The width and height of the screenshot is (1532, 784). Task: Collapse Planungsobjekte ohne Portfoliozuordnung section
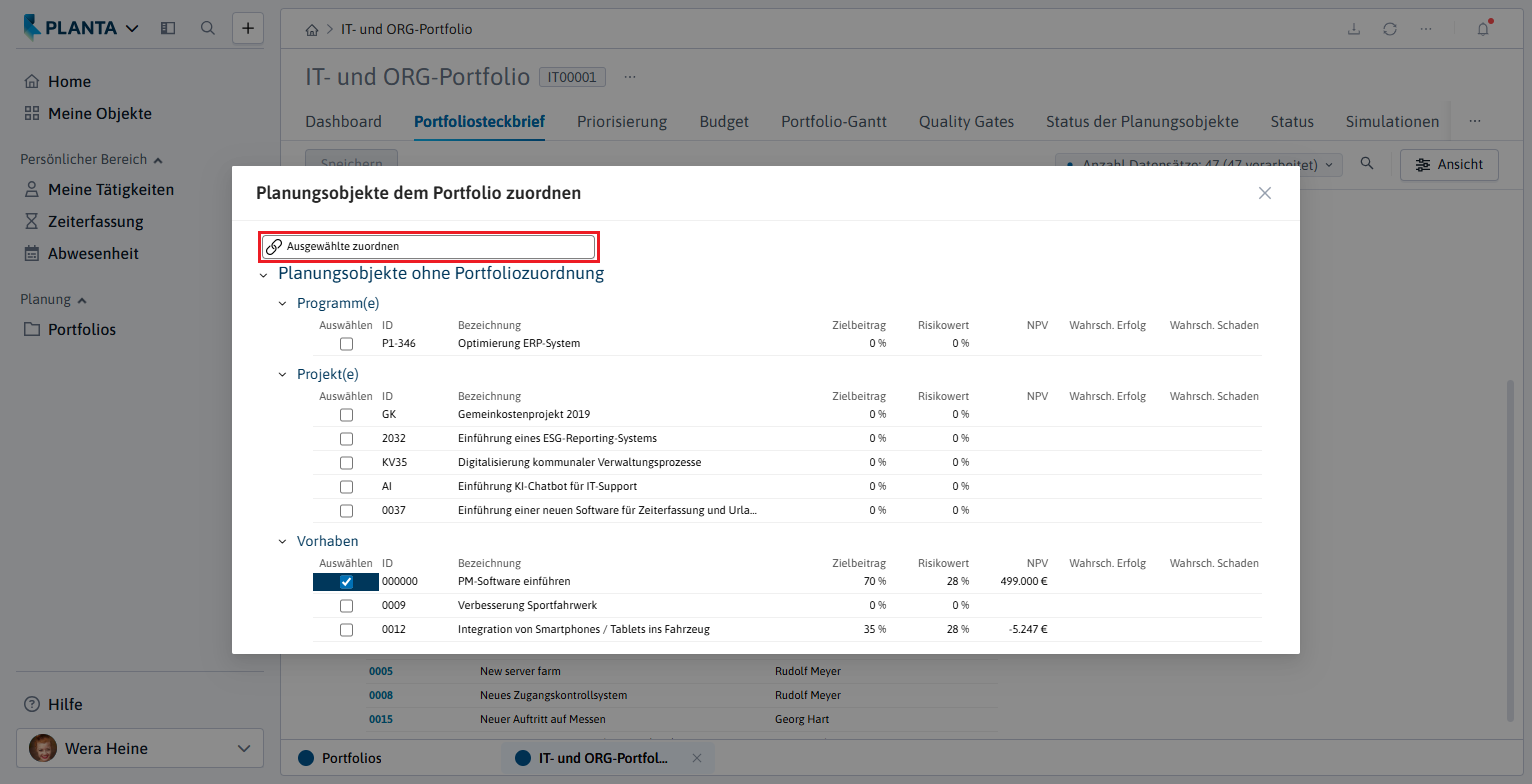pos(263,274)
